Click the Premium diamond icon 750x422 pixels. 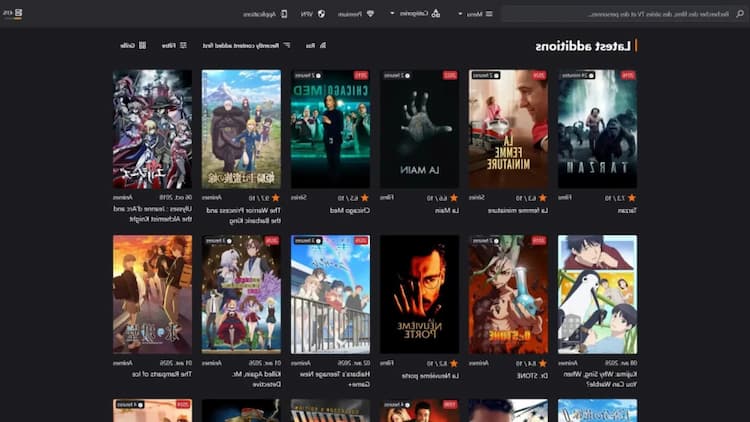pyautogui.click(x=370, y=14)
